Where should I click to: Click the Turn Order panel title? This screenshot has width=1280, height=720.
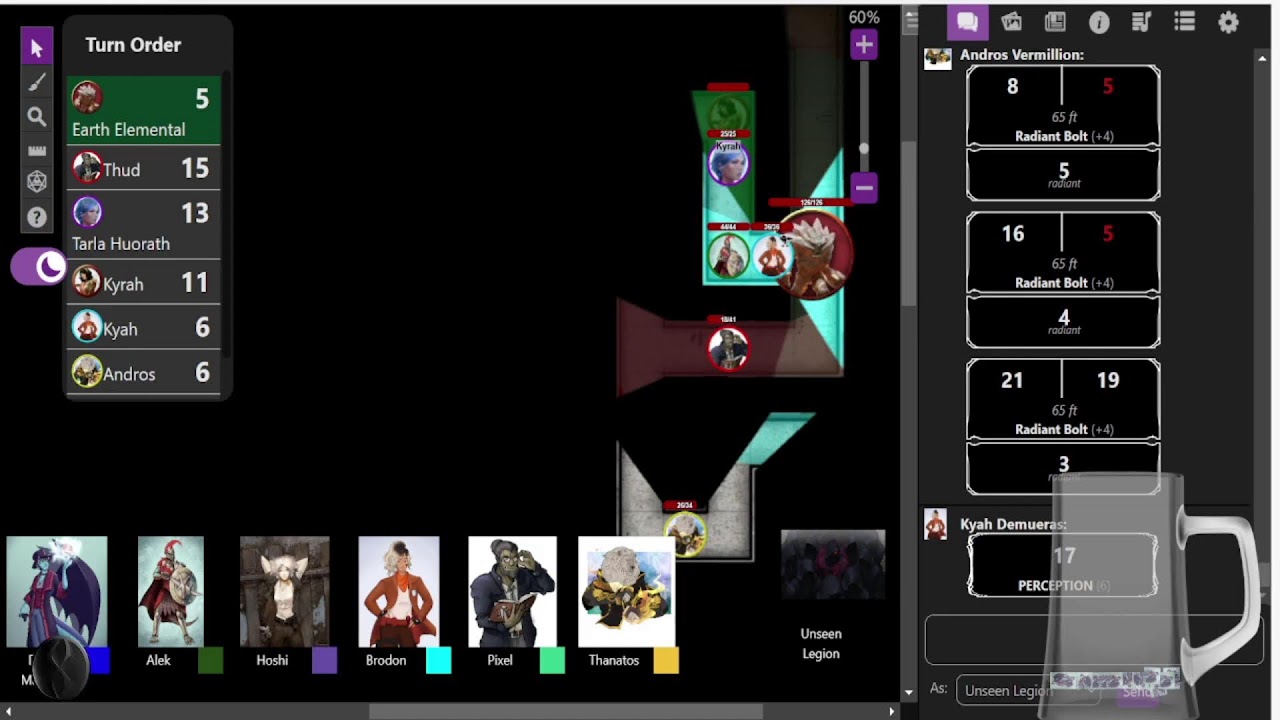133,45
